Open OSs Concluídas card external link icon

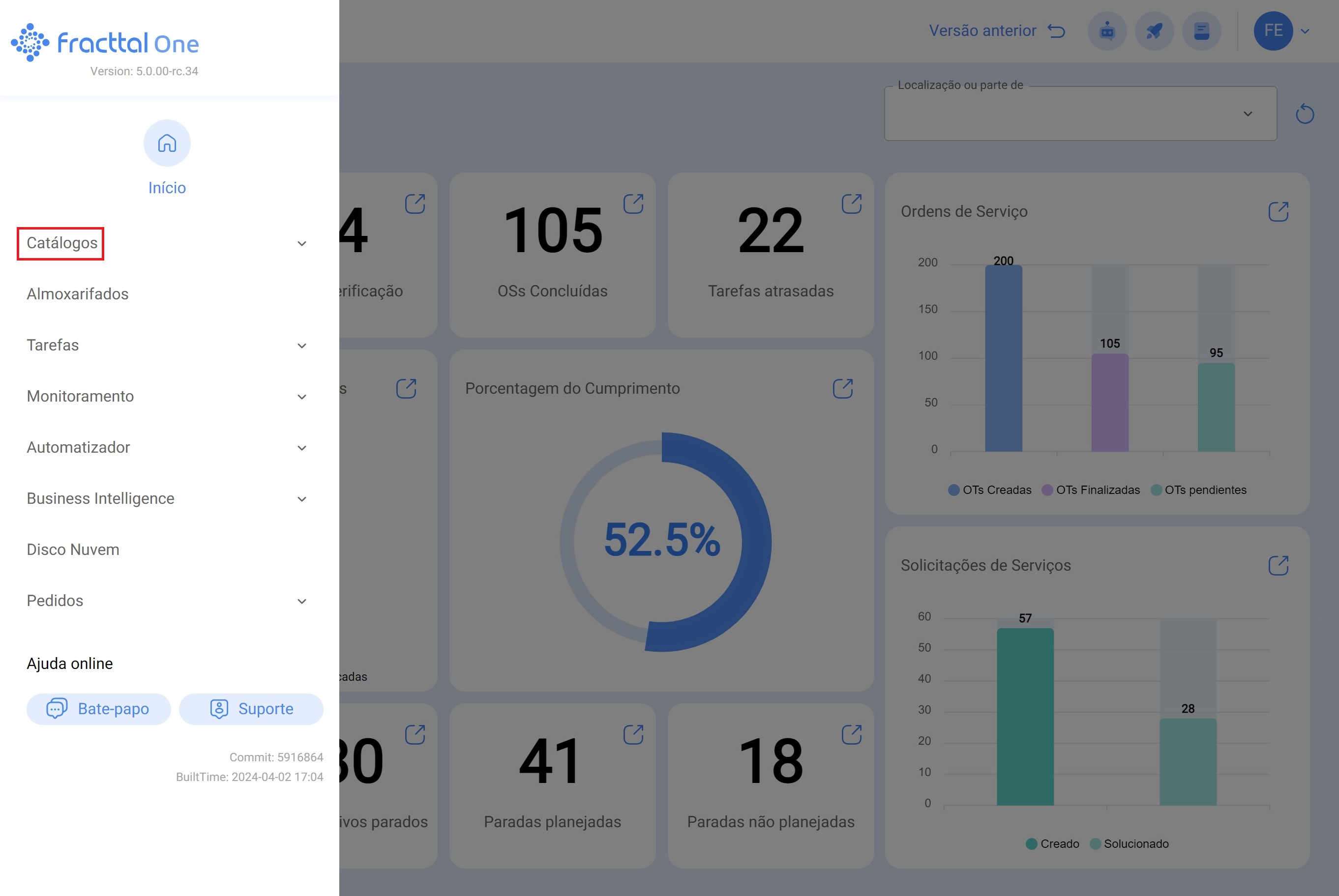633,204
